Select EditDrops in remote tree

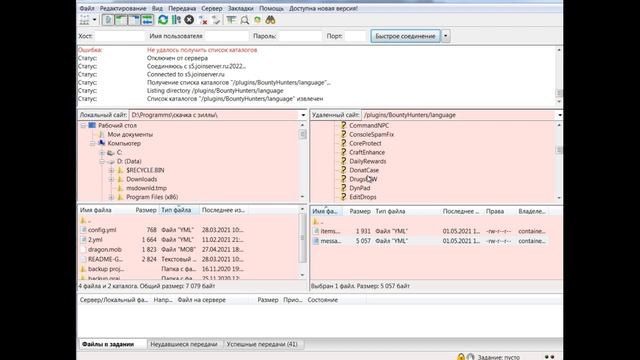(363, 197)
